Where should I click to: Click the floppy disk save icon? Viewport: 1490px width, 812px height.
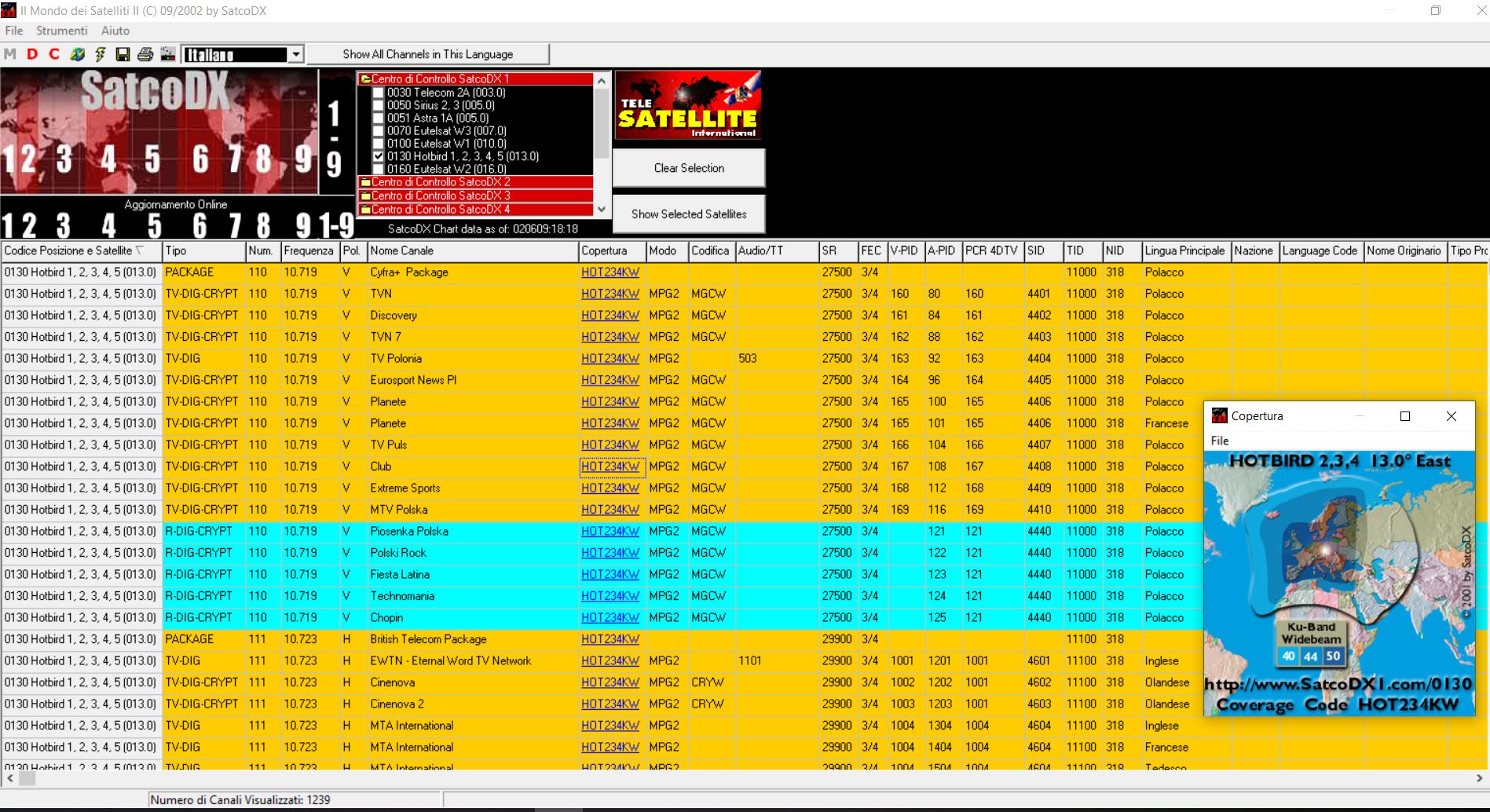click(123, 54)
